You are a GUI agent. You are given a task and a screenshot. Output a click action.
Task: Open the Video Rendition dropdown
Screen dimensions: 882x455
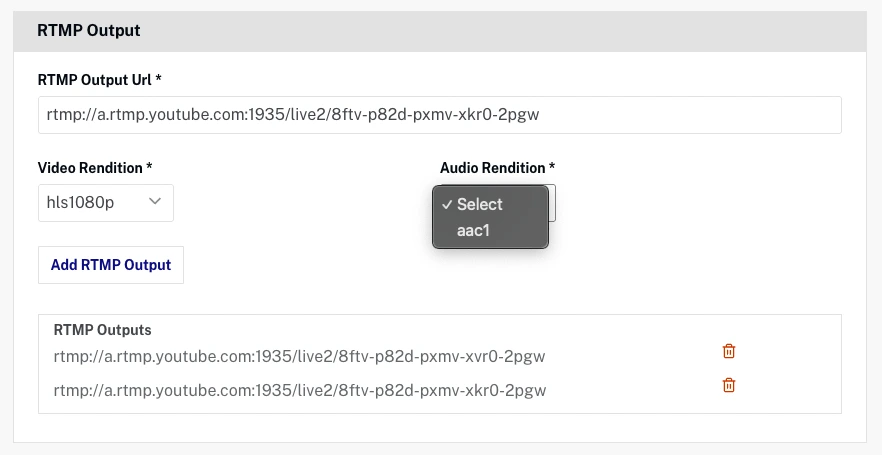click(106, 202)
